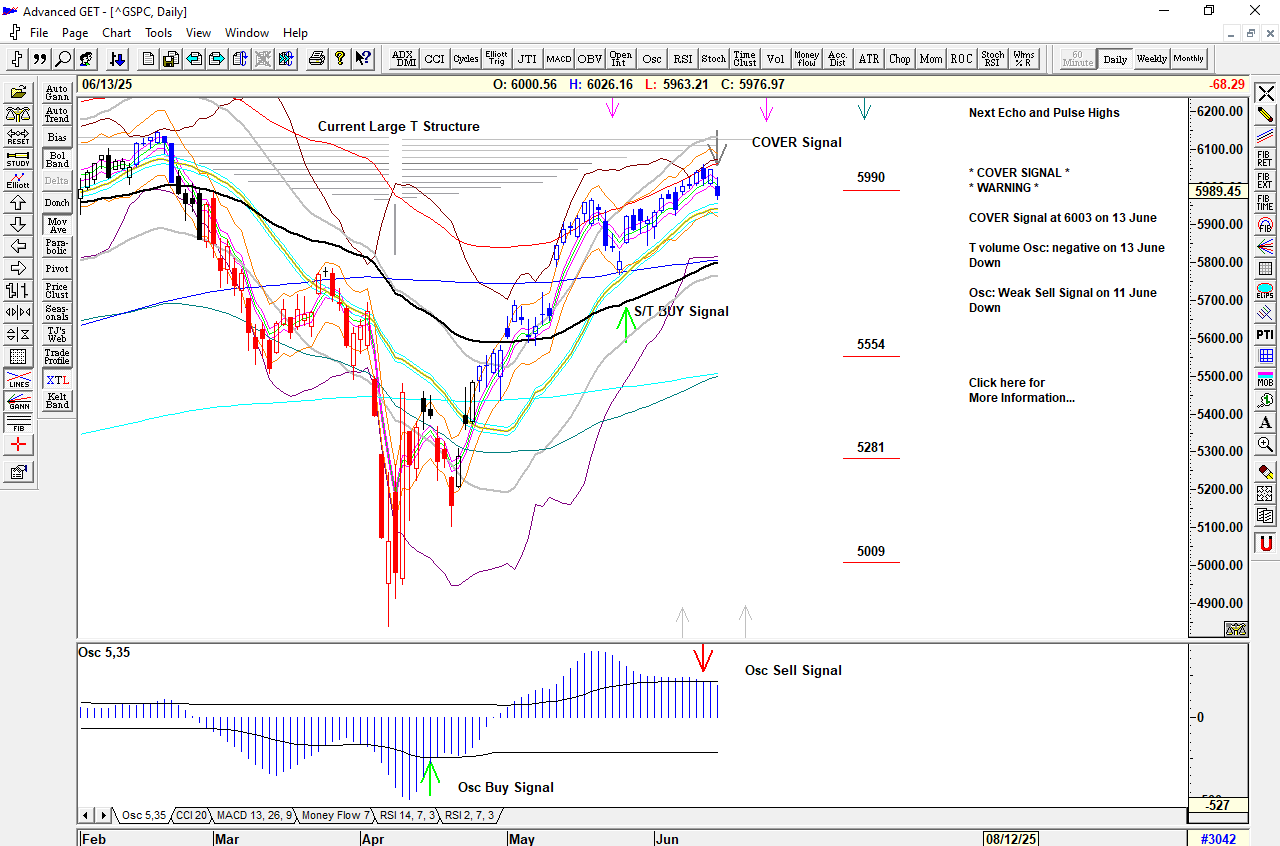Click the MACD indicator button
The image size is (1280, 846).
click(x=558, y=59)
